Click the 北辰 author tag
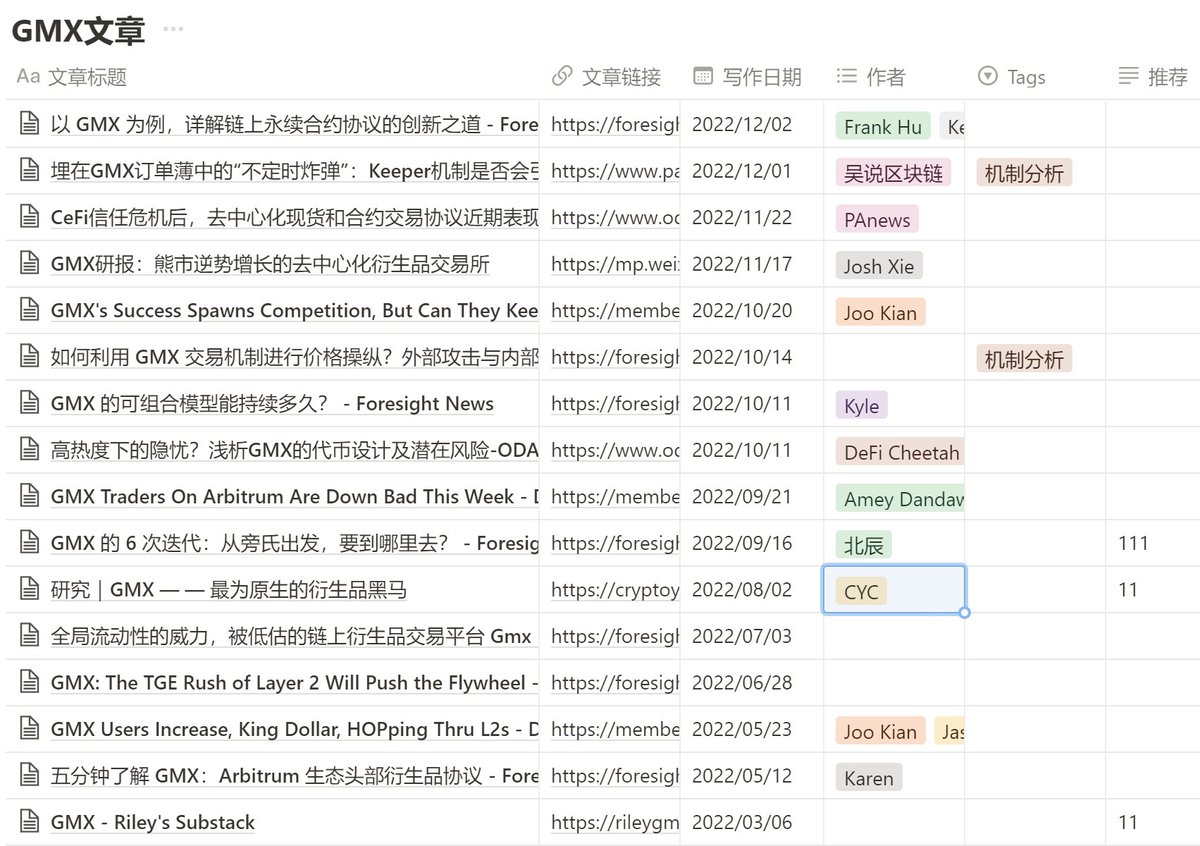The width and height of the screenshot is (1200, 846). pyautogui.click(x=864, y=545)
